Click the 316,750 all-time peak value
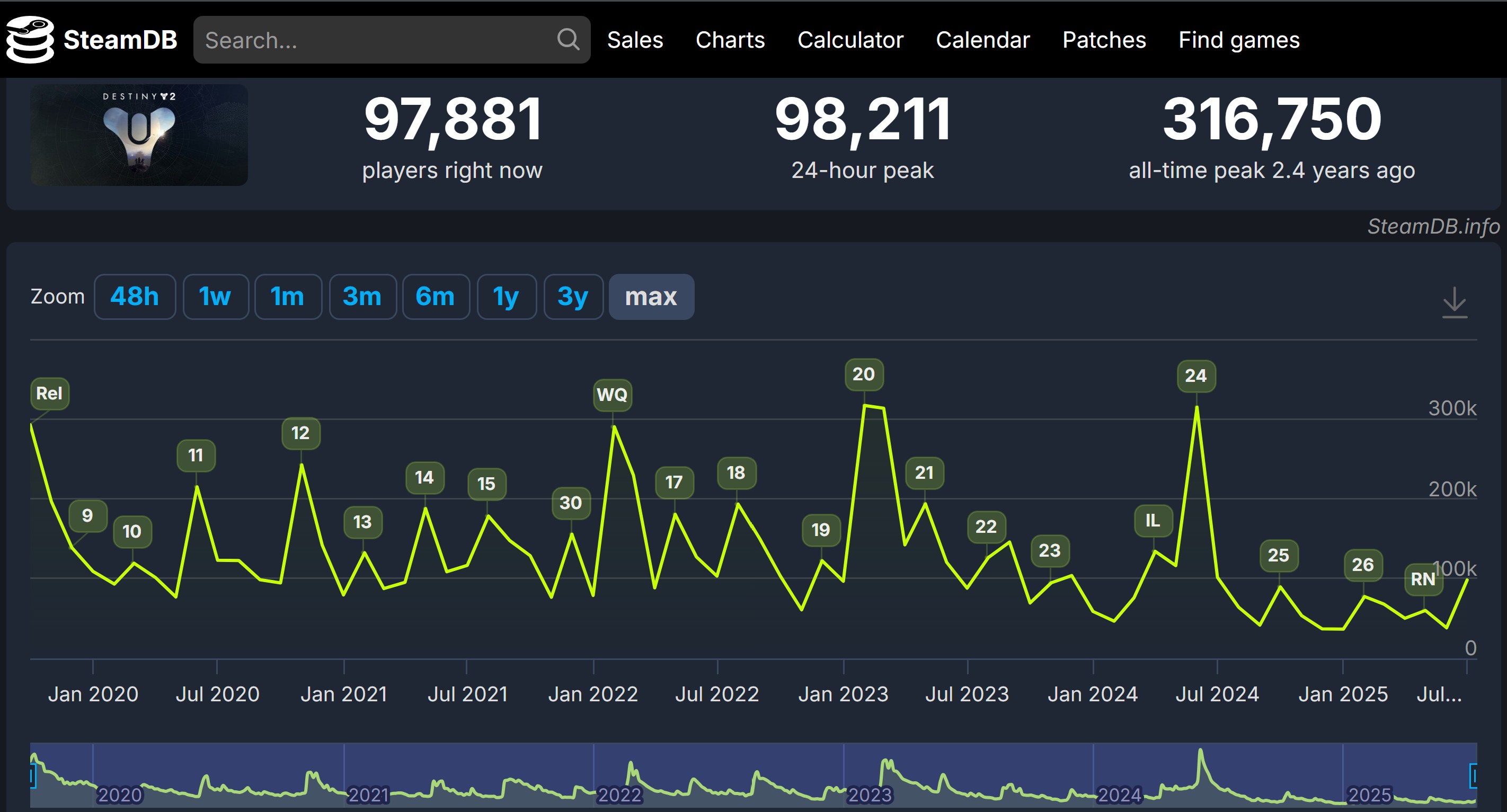Screen dimensions: 1507x812 point(1272,119)
